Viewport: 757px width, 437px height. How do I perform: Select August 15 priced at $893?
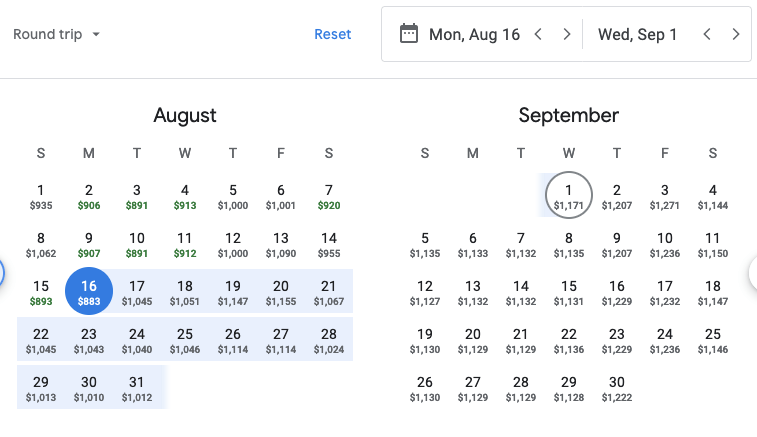click(x=41, y=292)
